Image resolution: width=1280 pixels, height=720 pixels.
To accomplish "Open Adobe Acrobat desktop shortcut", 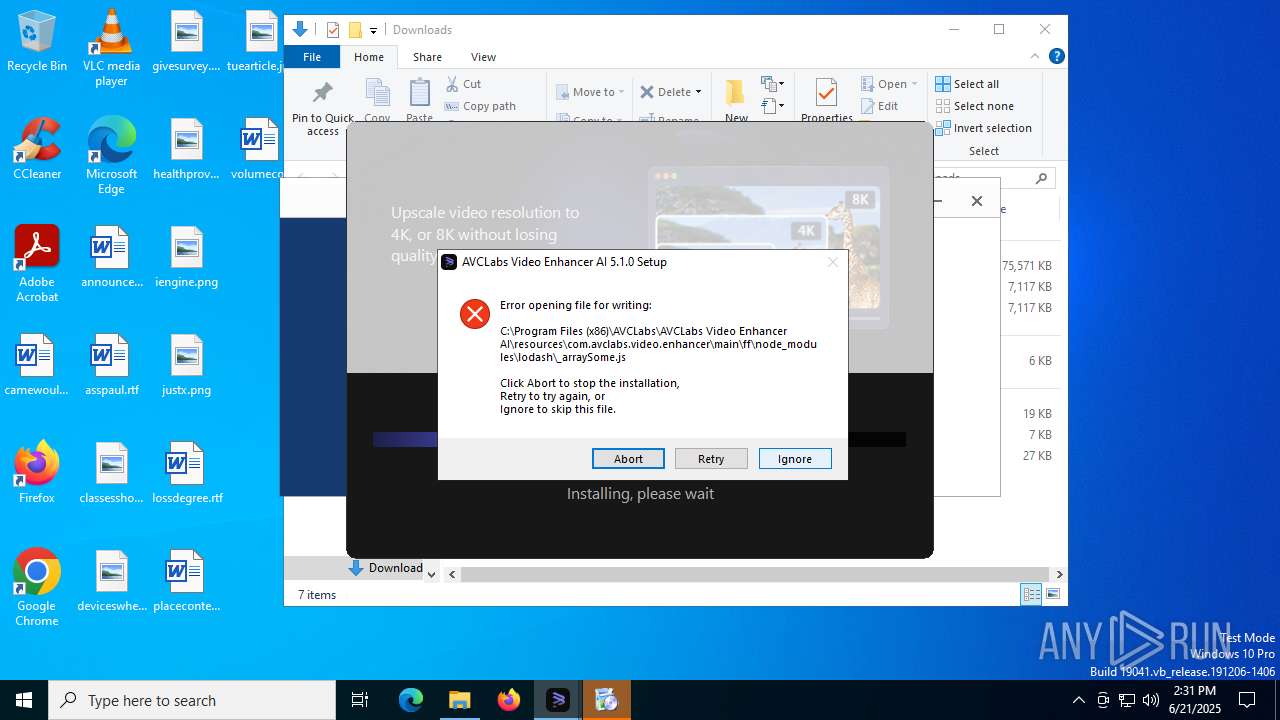I will pyautogui.click(x=37, y=263).
